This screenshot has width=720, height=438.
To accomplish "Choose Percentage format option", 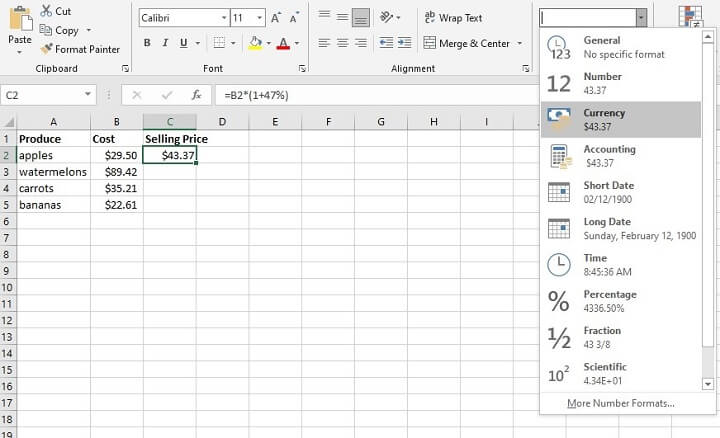I will click(621, 301).
